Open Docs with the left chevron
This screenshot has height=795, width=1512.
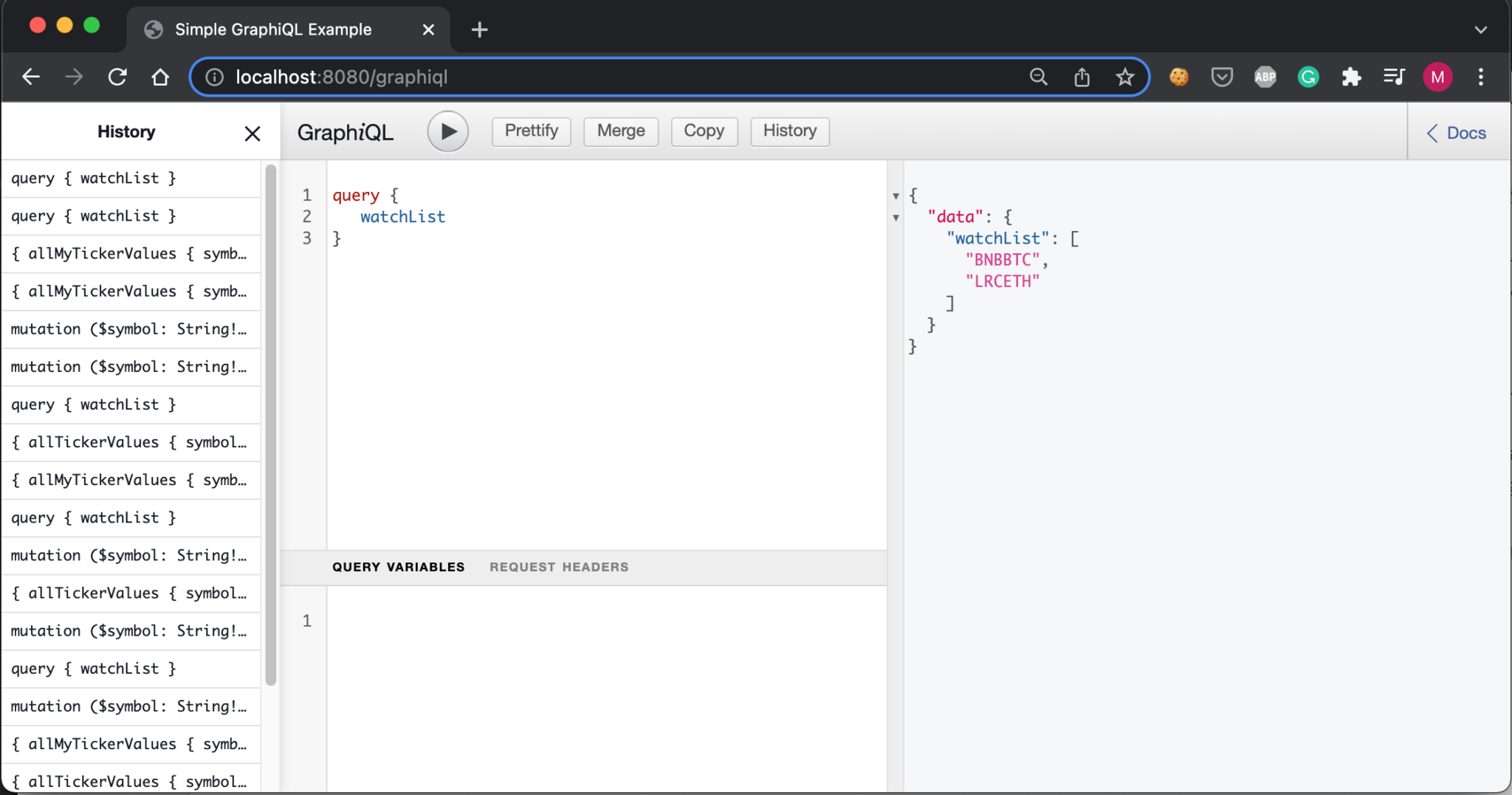pos(1433,133)
